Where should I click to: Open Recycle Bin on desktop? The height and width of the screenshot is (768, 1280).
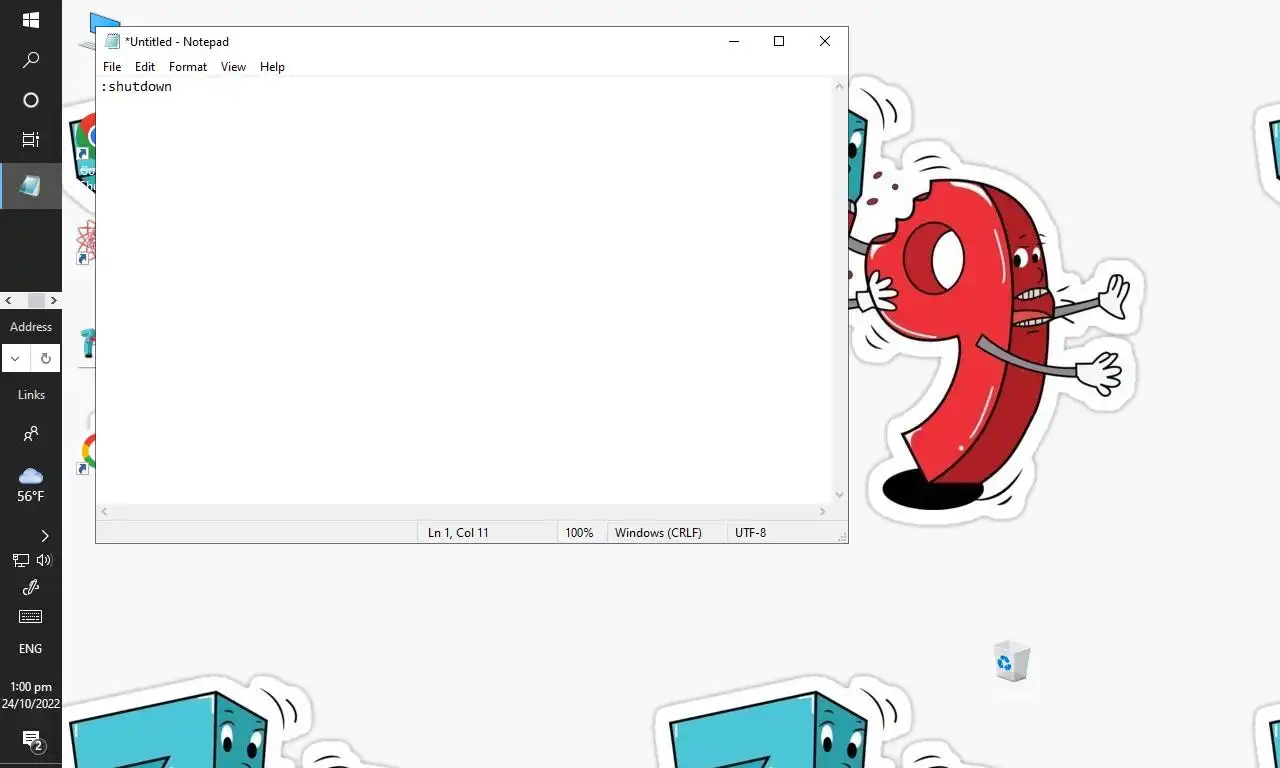coord(1012,661)
